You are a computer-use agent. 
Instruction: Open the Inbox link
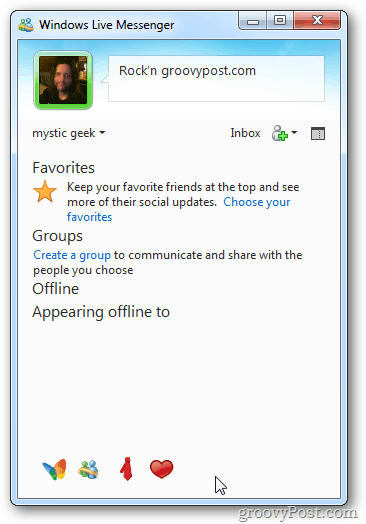[x=245, y=133]
